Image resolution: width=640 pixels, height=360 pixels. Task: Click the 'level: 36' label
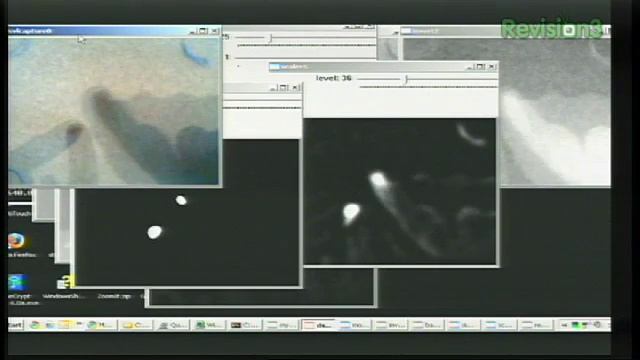[333, 78]
